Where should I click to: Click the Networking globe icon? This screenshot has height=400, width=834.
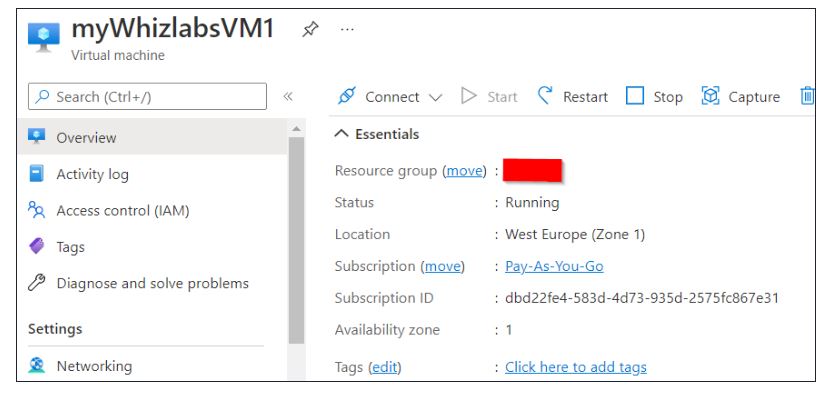click(36, 365)
